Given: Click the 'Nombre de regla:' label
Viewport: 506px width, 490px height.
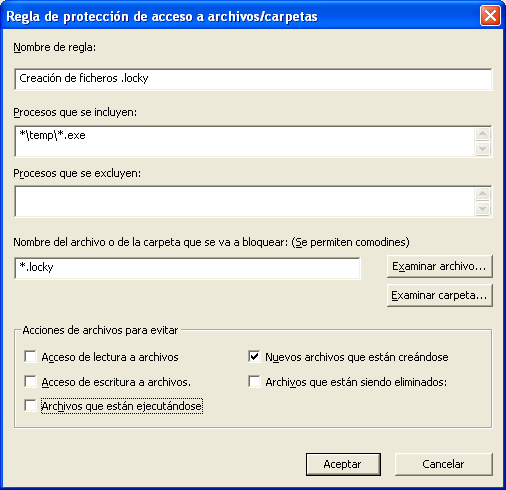Looking at the screenshot, I should (55, 47).
